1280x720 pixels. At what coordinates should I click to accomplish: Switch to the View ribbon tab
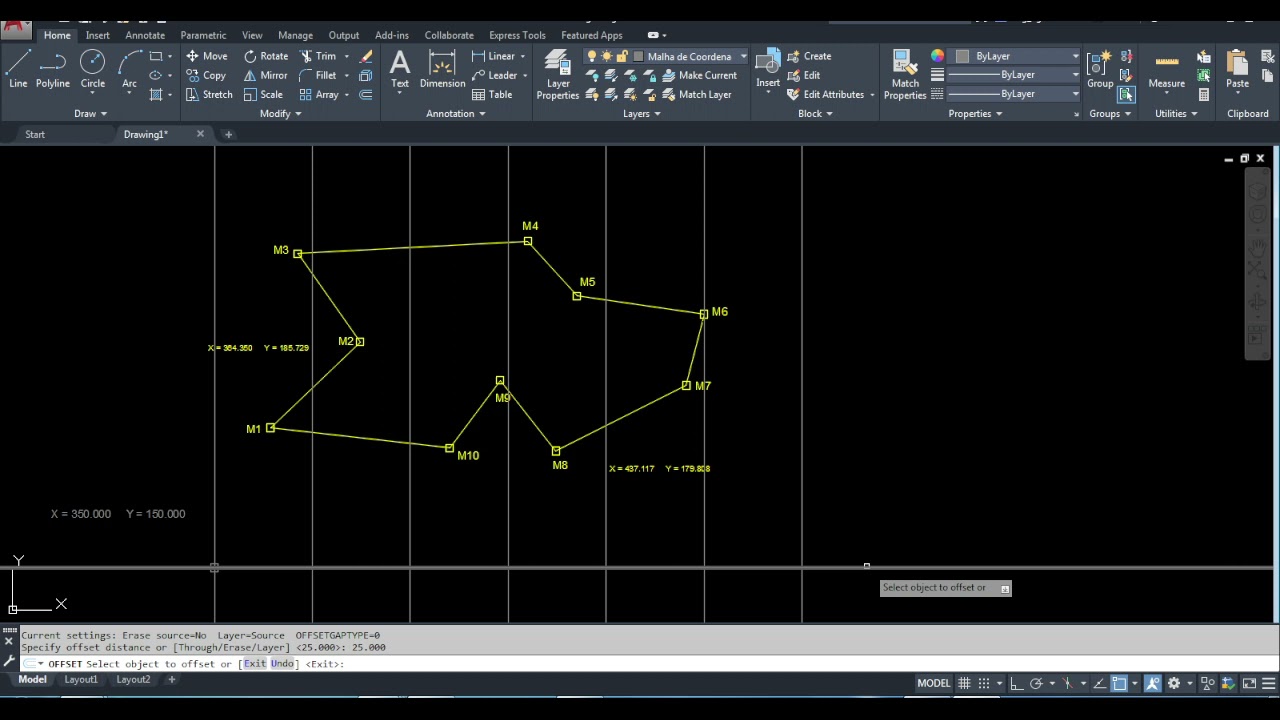(x=252, y=35)
